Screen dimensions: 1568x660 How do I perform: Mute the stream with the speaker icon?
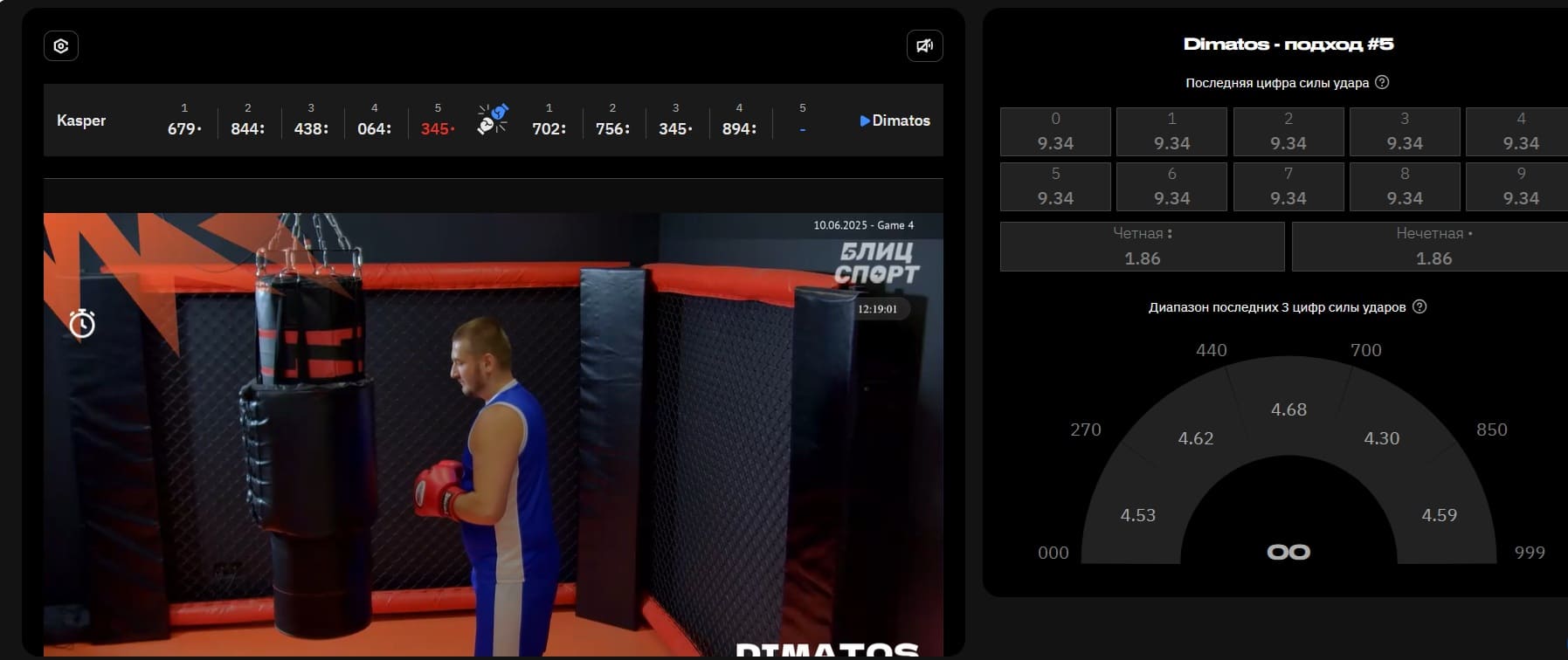924,46
